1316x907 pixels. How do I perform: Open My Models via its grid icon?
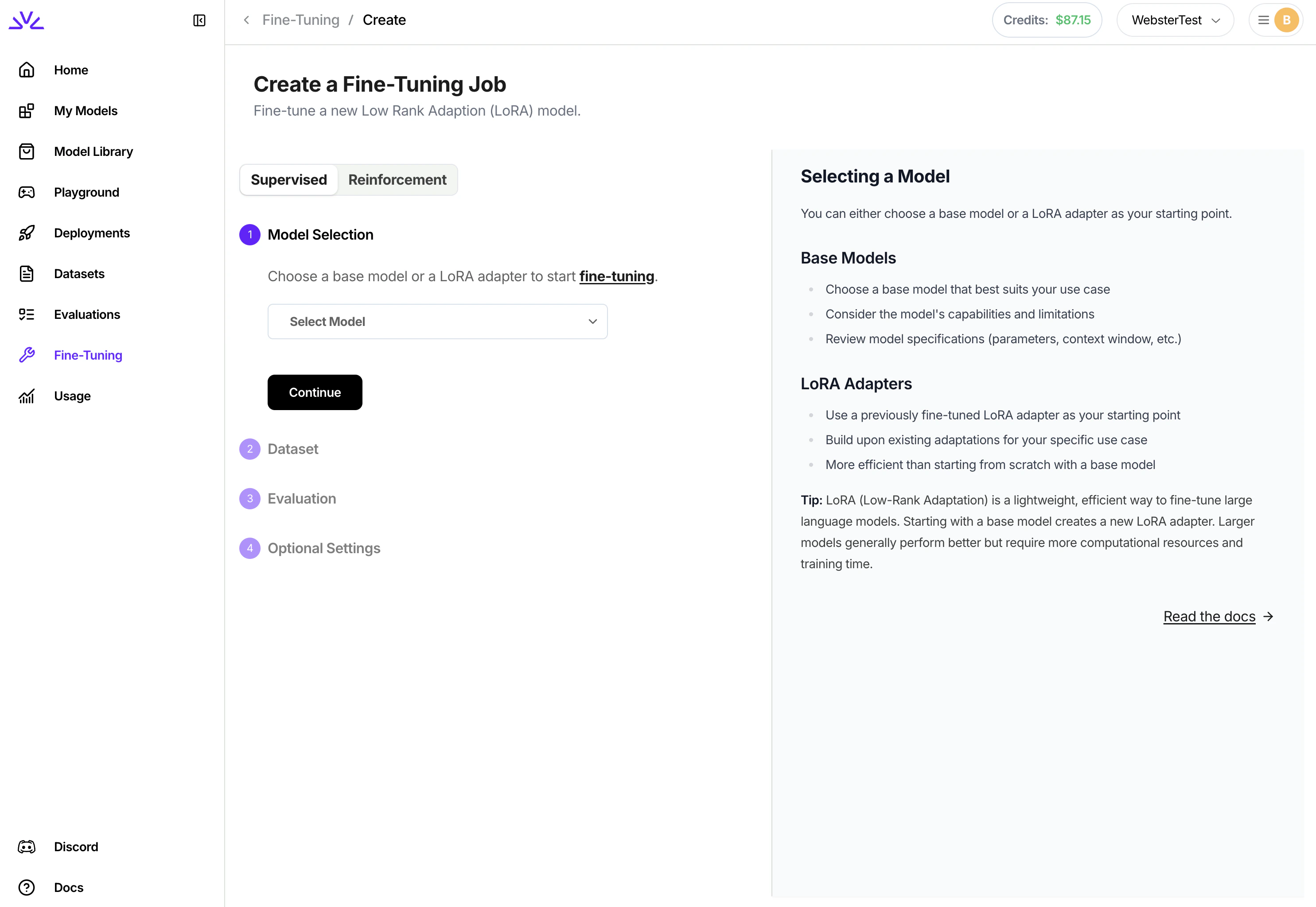(27, 111)
